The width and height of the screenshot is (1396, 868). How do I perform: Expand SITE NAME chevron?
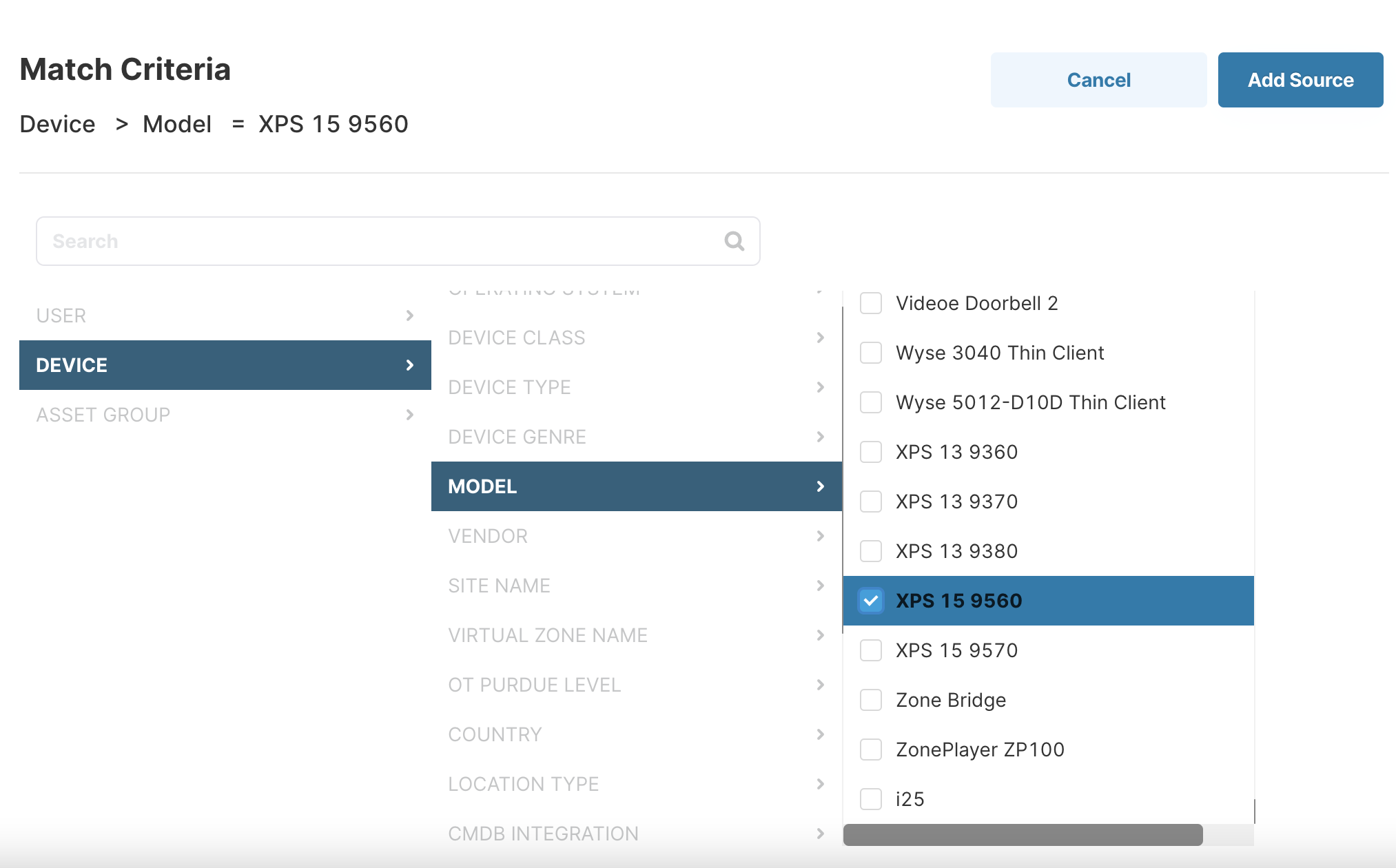pos(820,586)
